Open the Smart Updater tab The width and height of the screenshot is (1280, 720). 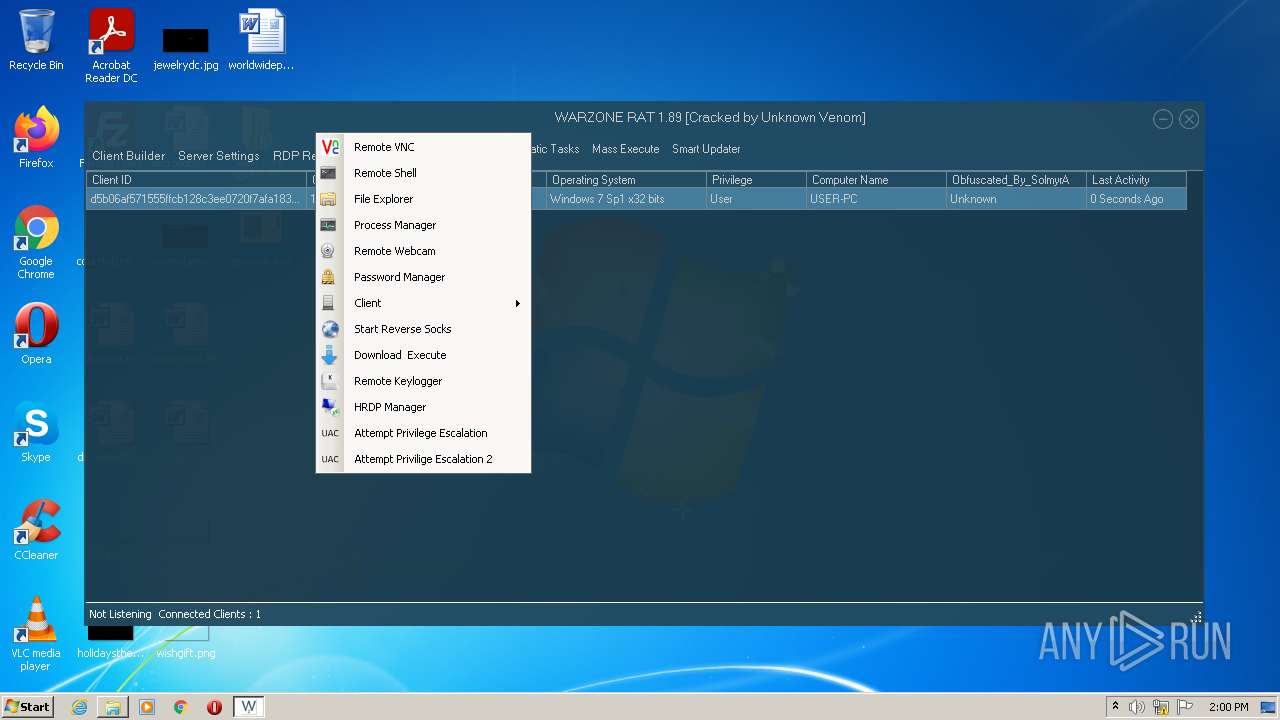[x=706, y=149]
